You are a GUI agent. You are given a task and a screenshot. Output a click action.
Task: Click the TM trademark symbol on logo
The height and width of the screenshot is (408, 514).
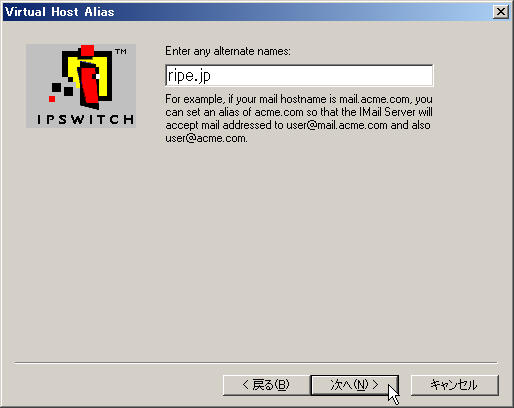pyautogui.click(x=121, y=51)
